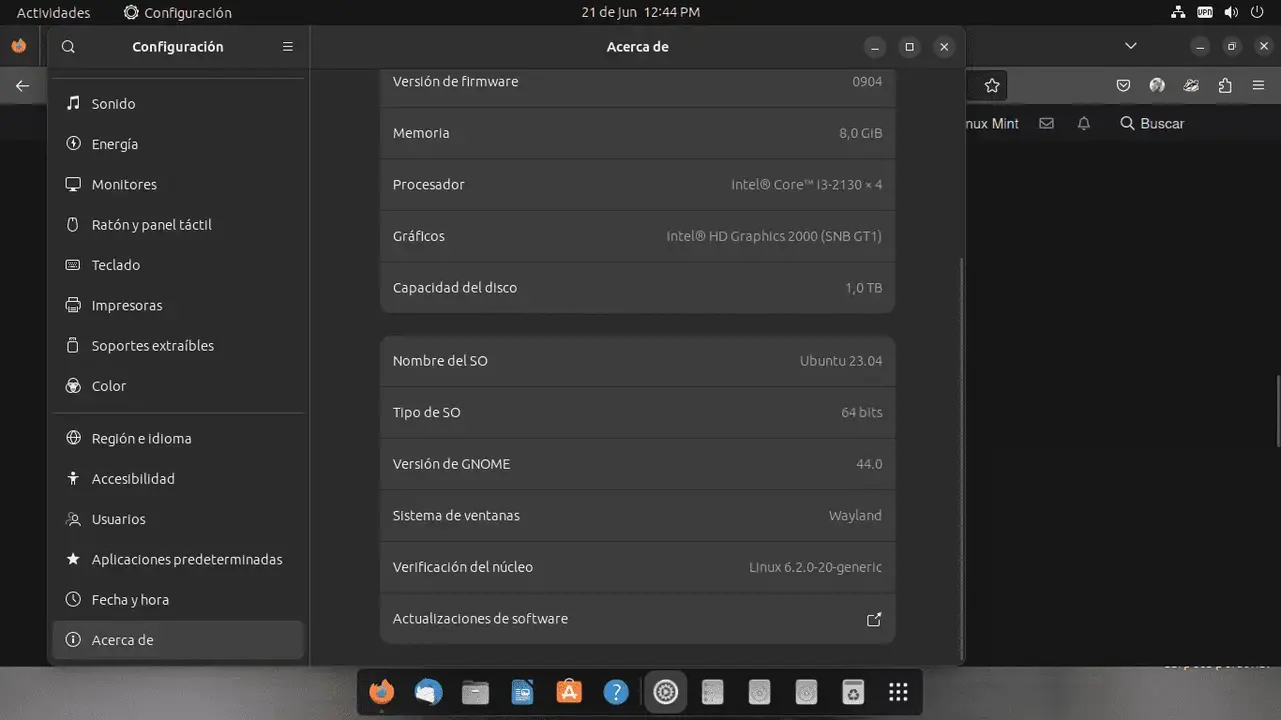
Task: Click the Ubuntu 23.04 value
Action: pyautogui.click(x=841, y=361)
